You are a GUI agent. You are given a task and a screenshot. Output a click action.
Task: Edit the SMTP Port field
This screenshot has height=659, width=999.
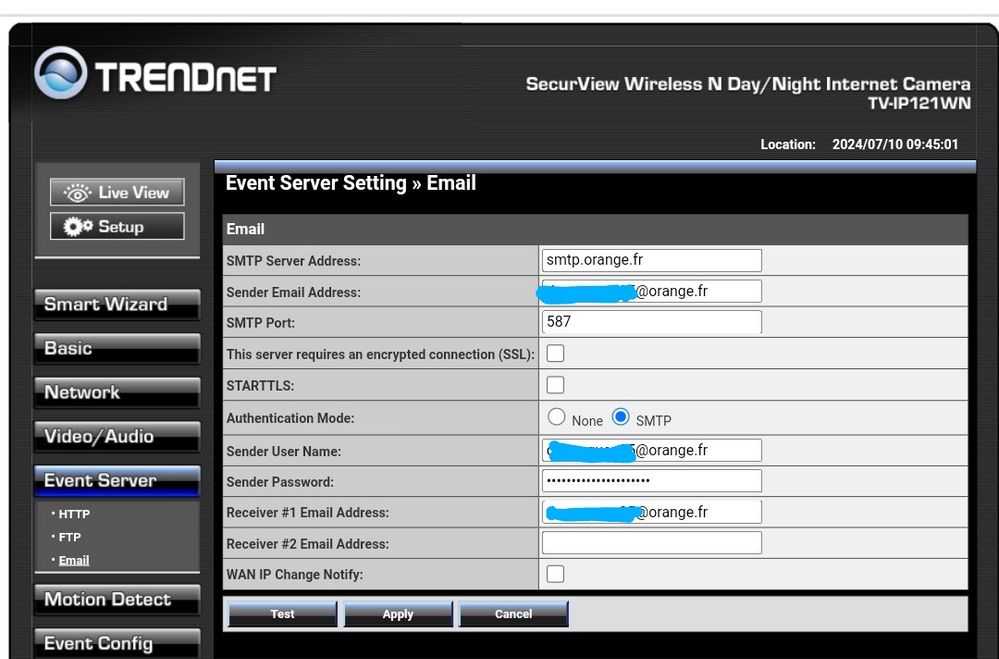click(x=652, y=322)
